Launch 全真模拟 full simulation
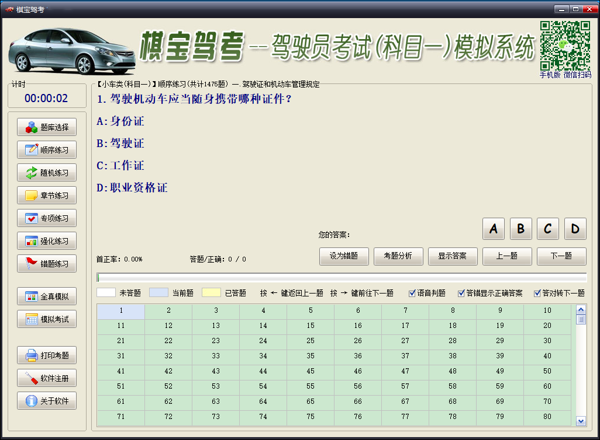Image resolution: width=600 pixels, height=440 pixels. (x=46, y=297)
